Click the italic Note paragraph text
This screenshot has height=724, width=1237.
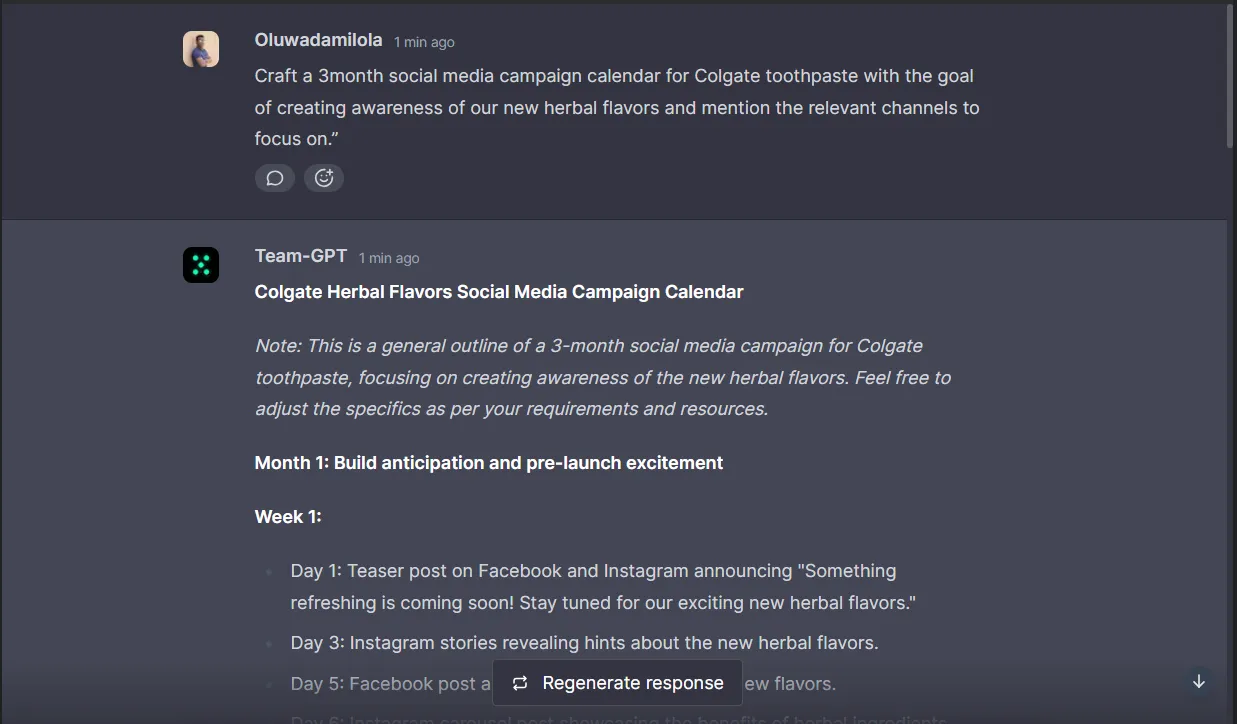(x=600, y=377)
